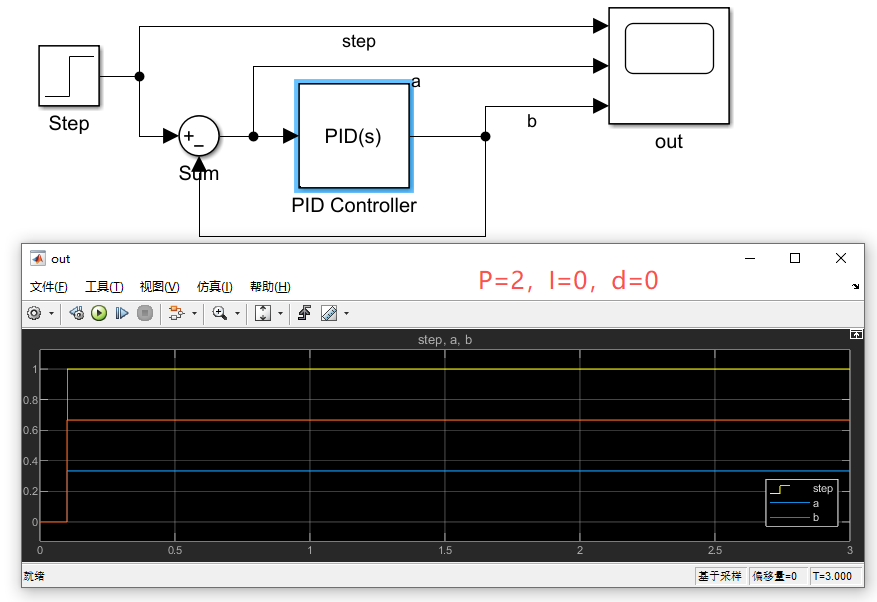This screenshot has width=877, height=602.
Task: Click the 就绪 status text
Action: click(34, 576)
